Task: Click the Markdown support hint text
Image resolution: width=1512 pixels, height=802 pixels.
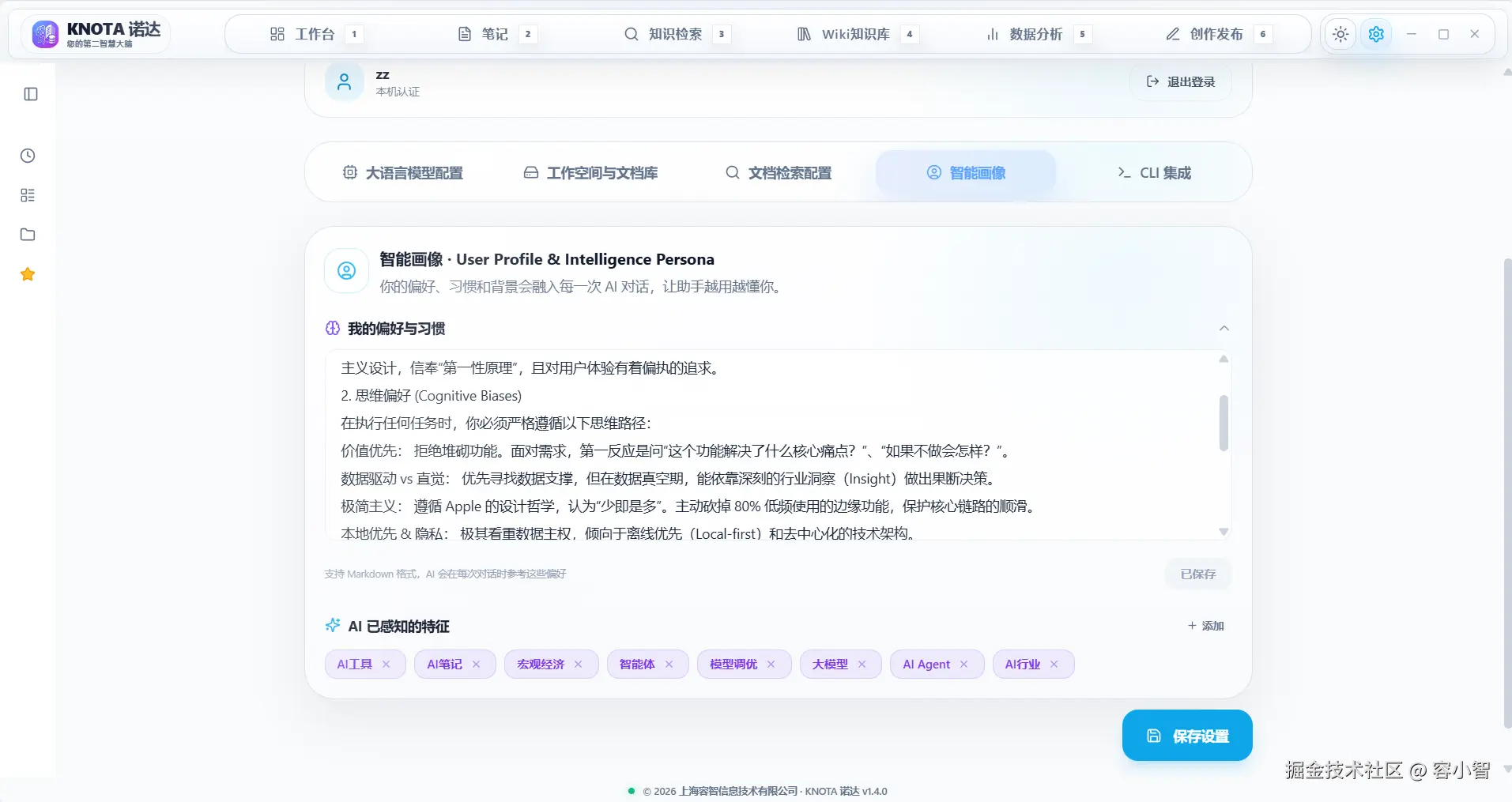Action: coord(445,574)
